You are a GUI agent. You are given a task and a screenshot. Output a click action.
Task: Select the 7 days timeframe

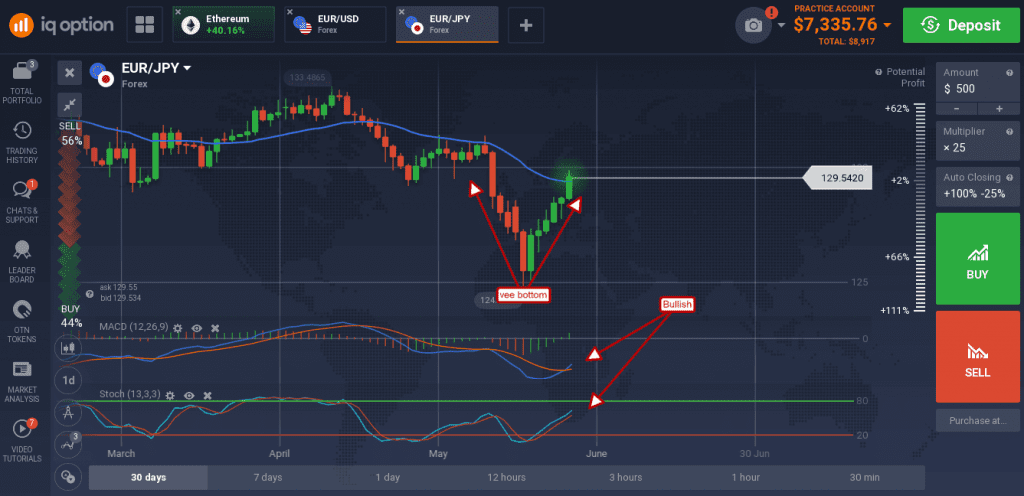(x=268, y=477)
